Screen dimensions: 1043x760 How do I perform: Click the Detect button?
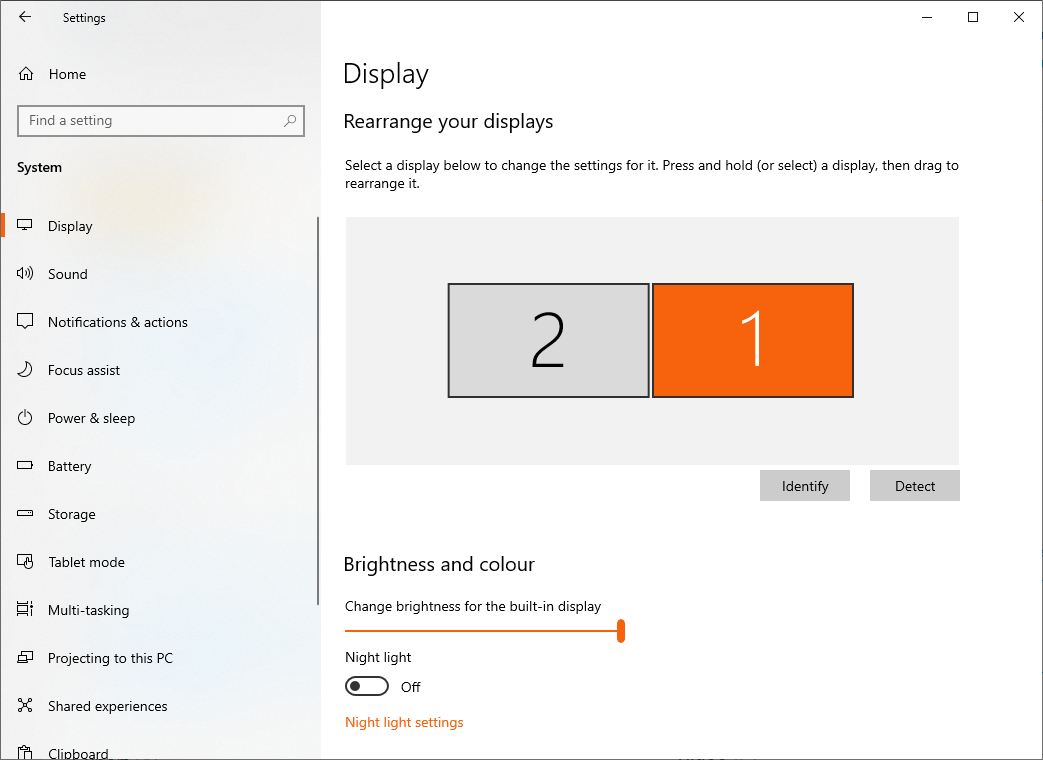[915, 485]
